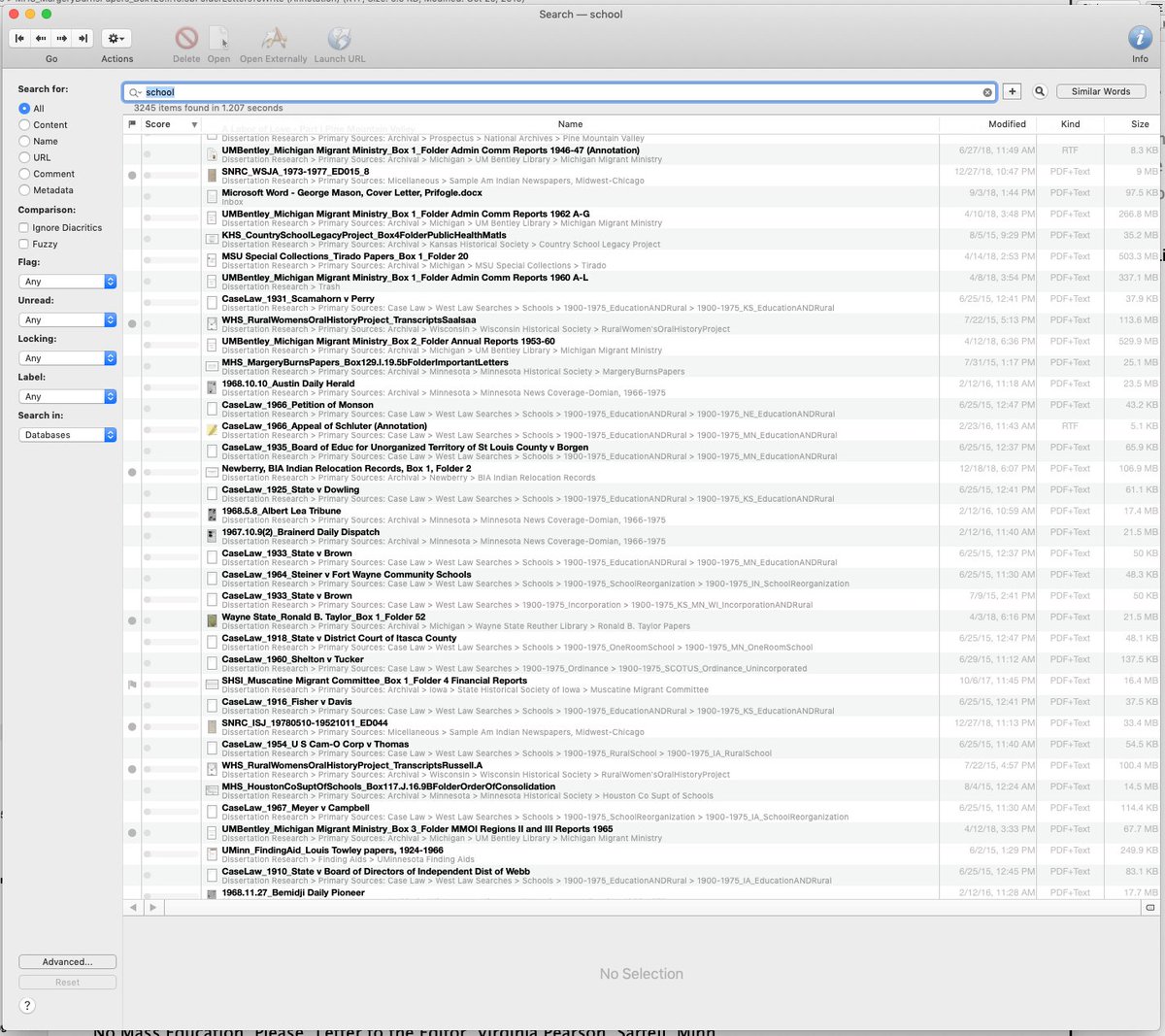Click the horizontal scroll right arrow below results
This screenshot has height=1036, width=1165.
[152, 908]
